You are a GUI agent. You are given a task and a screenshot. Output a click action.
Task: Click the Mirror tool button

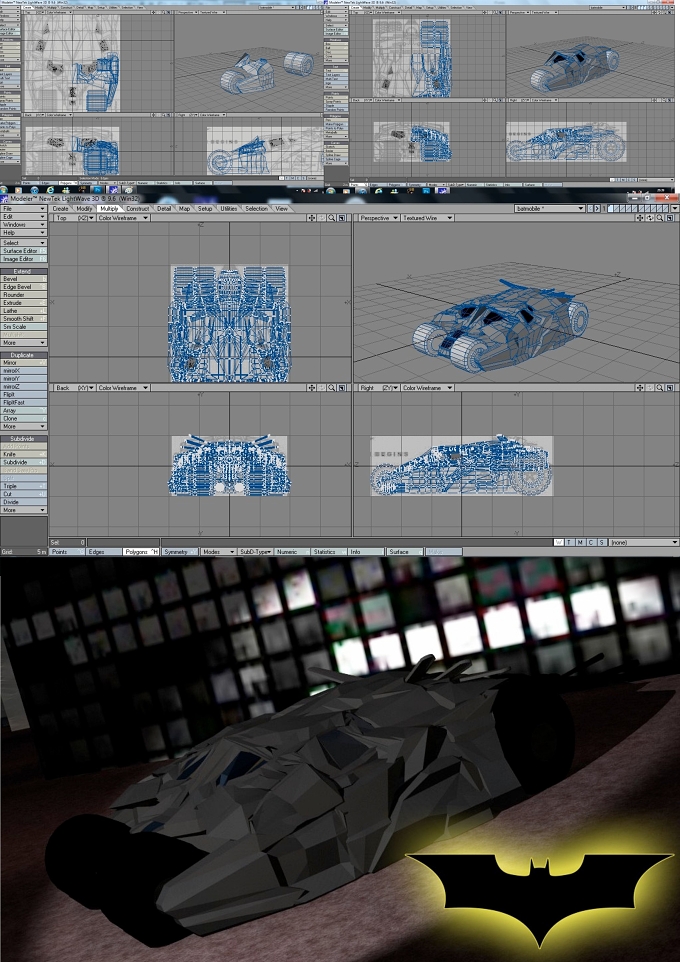coord(23,363)
